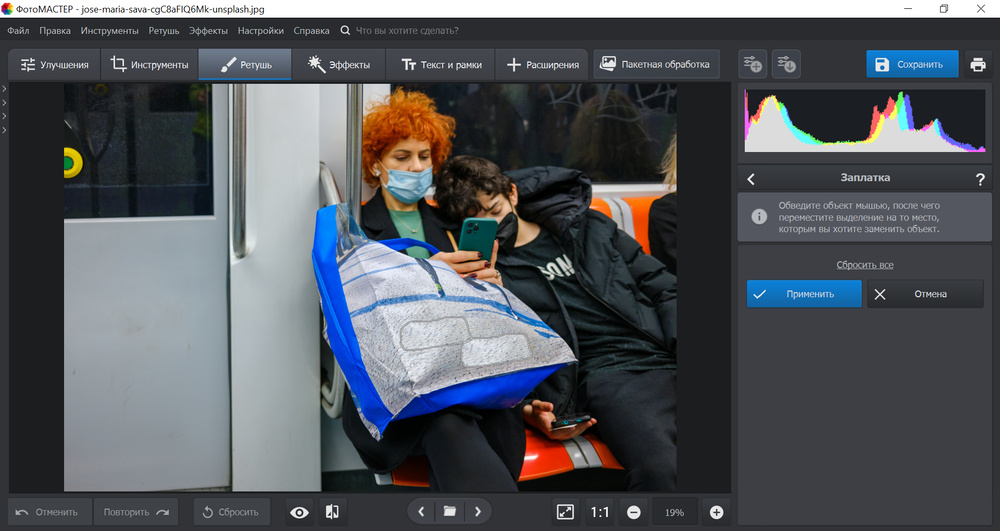Click the save preset icon with plus
Image resolution: width=1000 pixels, height=531 pixels.
[x=752, y=65]
